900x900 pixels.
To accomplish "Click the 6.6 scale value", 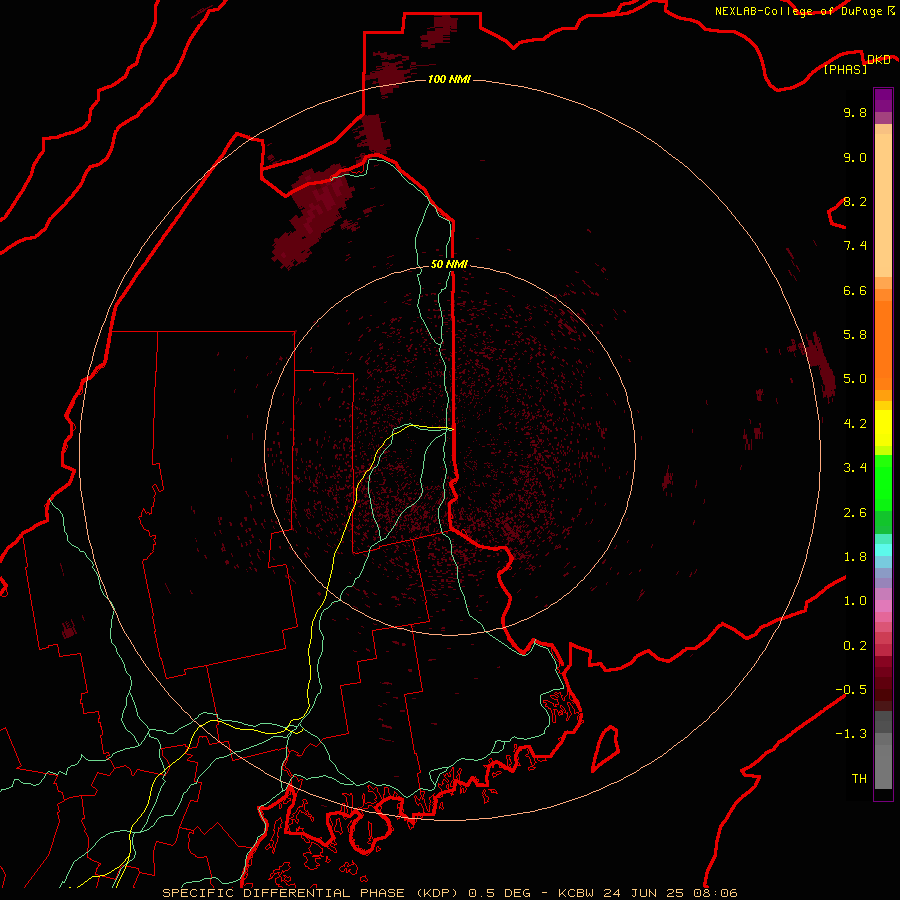I will (855, 290).
